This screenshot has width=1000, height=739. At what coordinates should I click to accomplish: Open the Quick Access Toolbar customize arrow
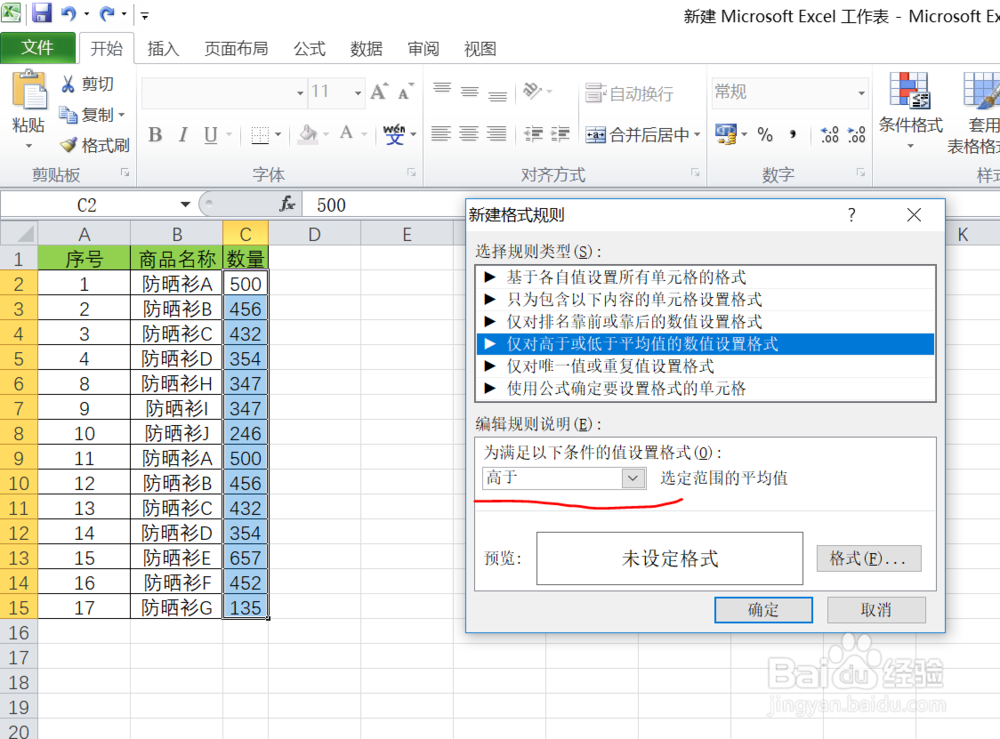tap(145, 15)
